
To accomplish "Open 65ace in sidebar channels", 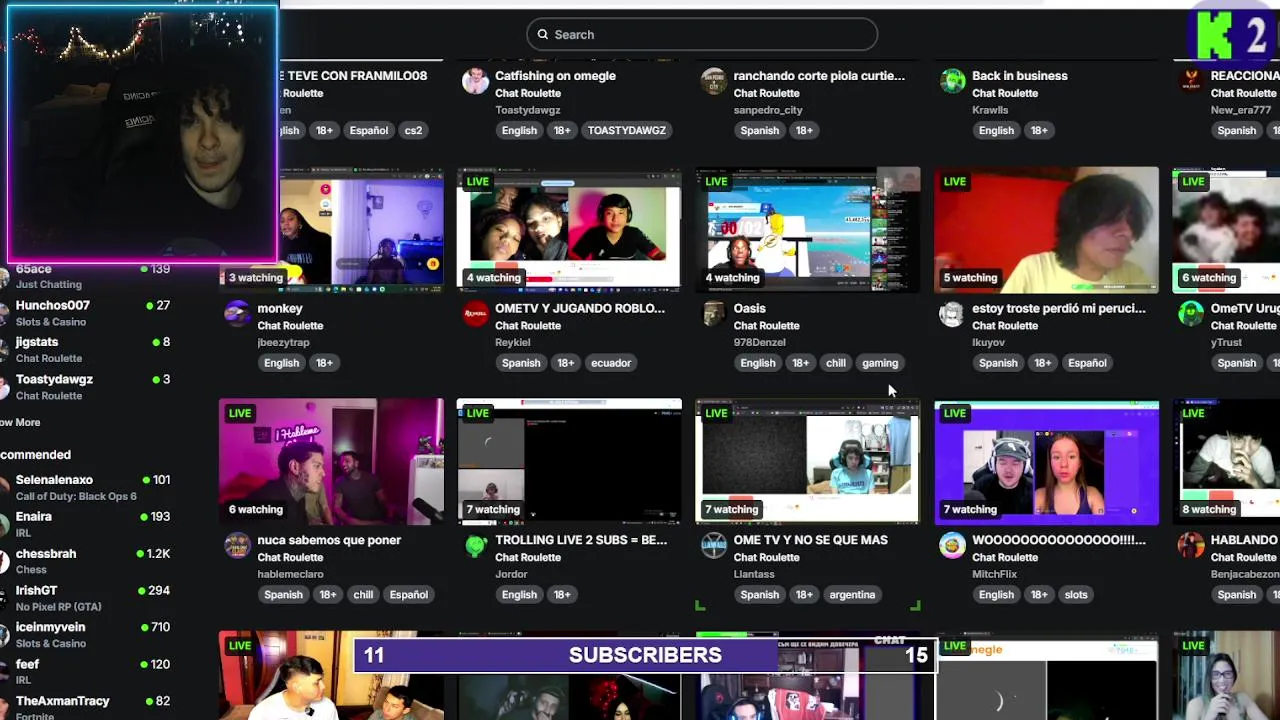I will (87, 277).
